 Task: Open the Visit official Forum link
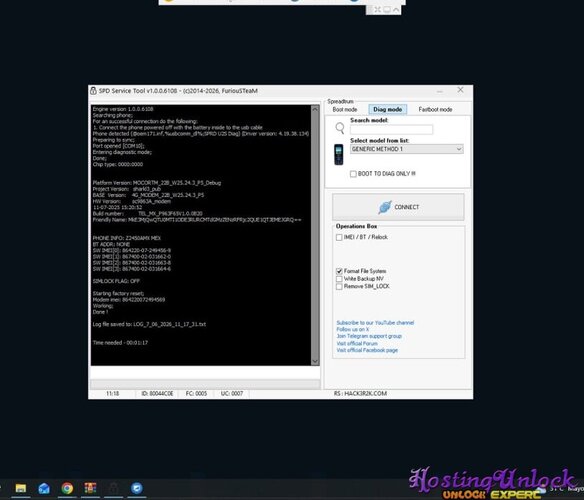[357, 344]
